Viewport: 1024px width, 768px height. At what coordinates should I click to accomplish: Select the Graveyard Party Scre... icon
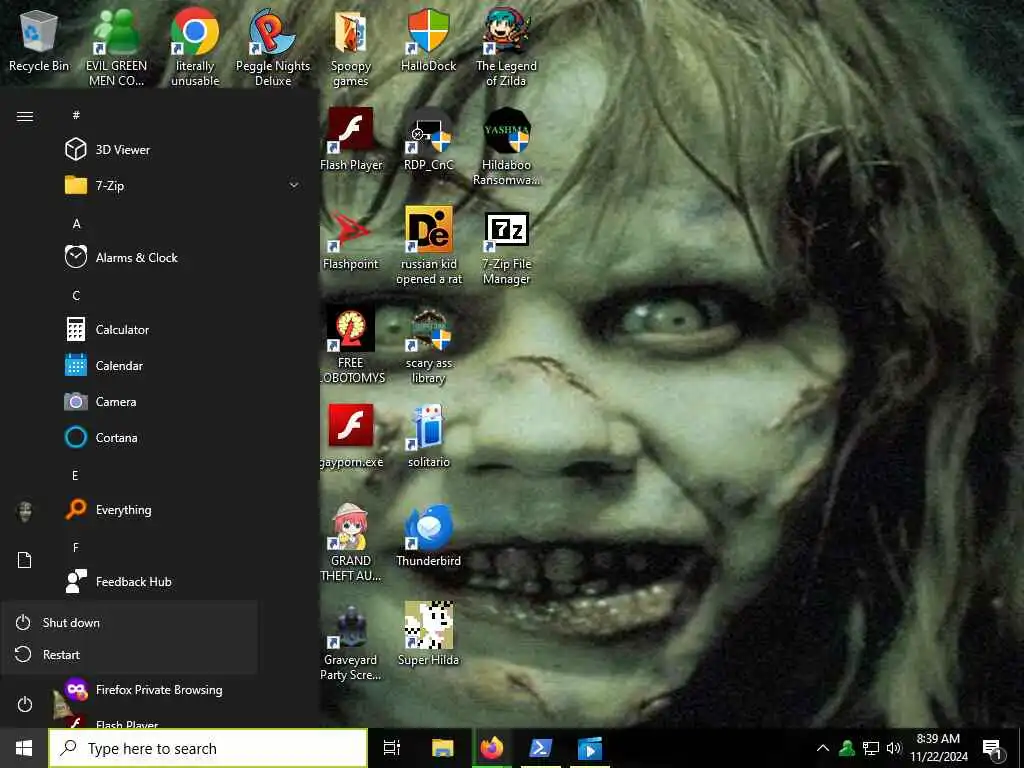351,643
